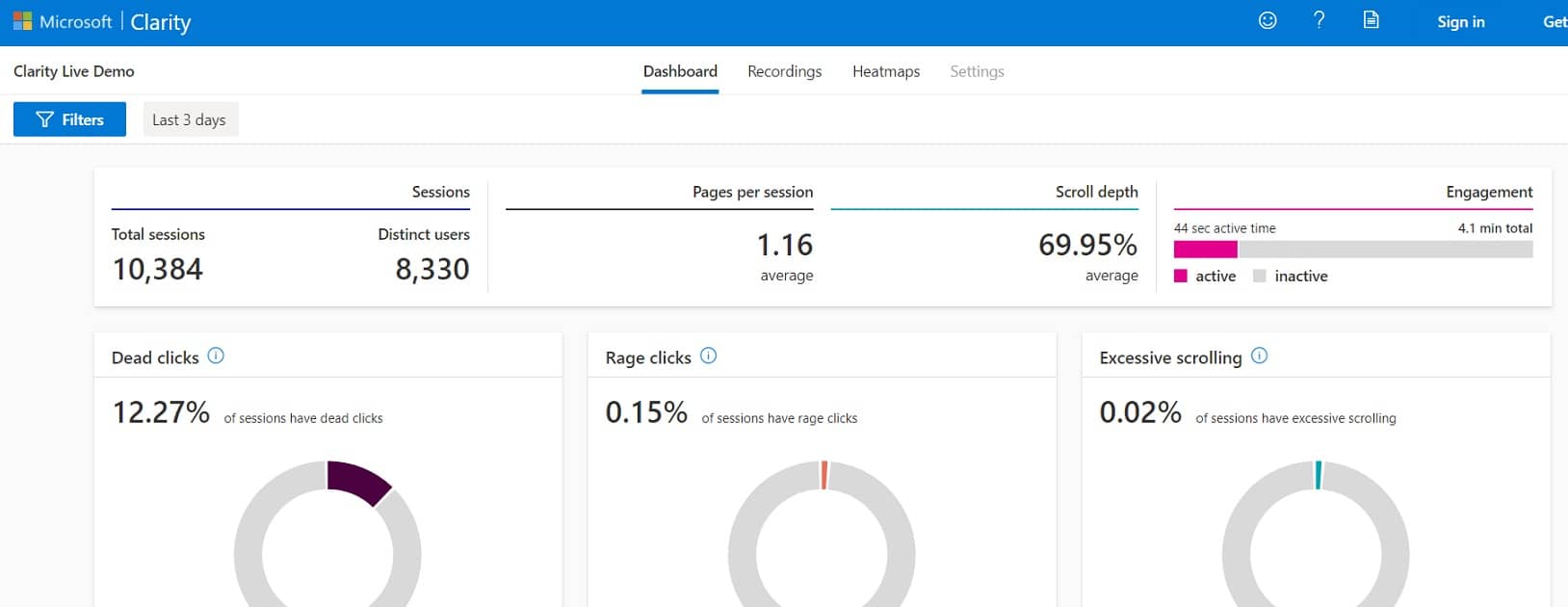Open the Last 3 days range selector
Image resolution: width=1568 pixels, height=607 pixels.
(x=190, y=119)
